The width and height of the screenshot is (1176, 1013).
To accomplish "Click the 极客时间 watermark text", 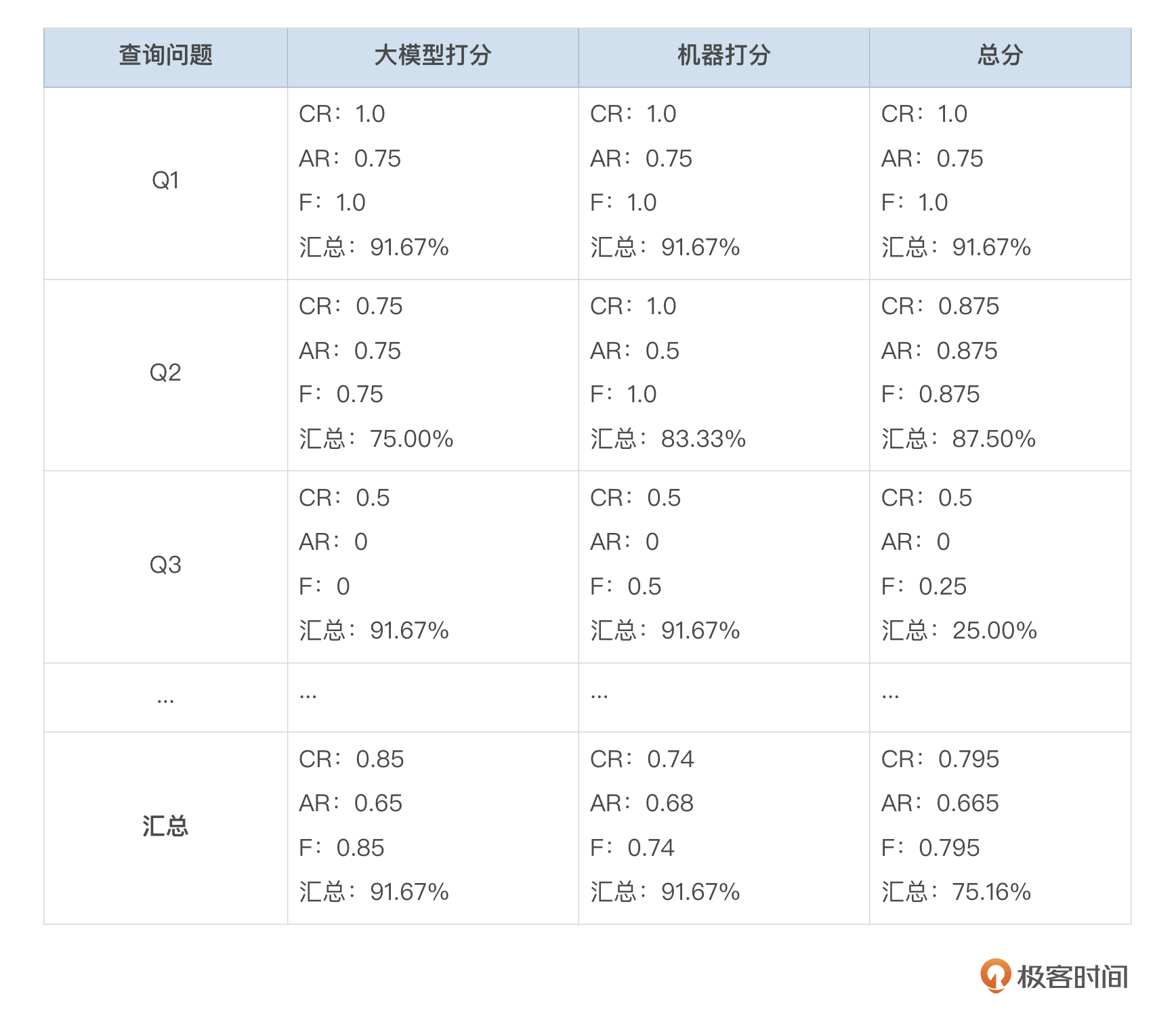I will (x=1072, y=977).
